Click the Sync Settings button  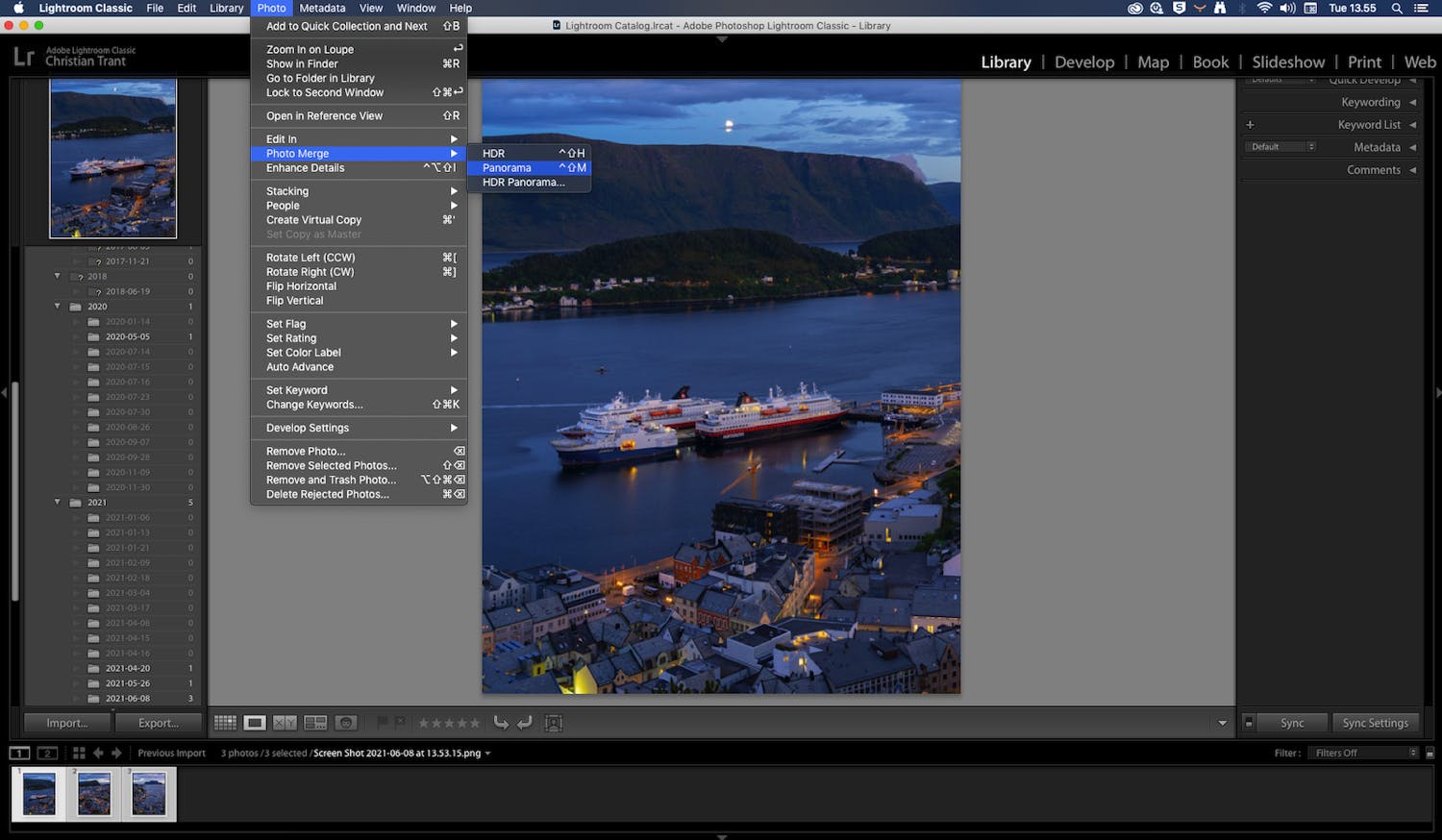1376,723
